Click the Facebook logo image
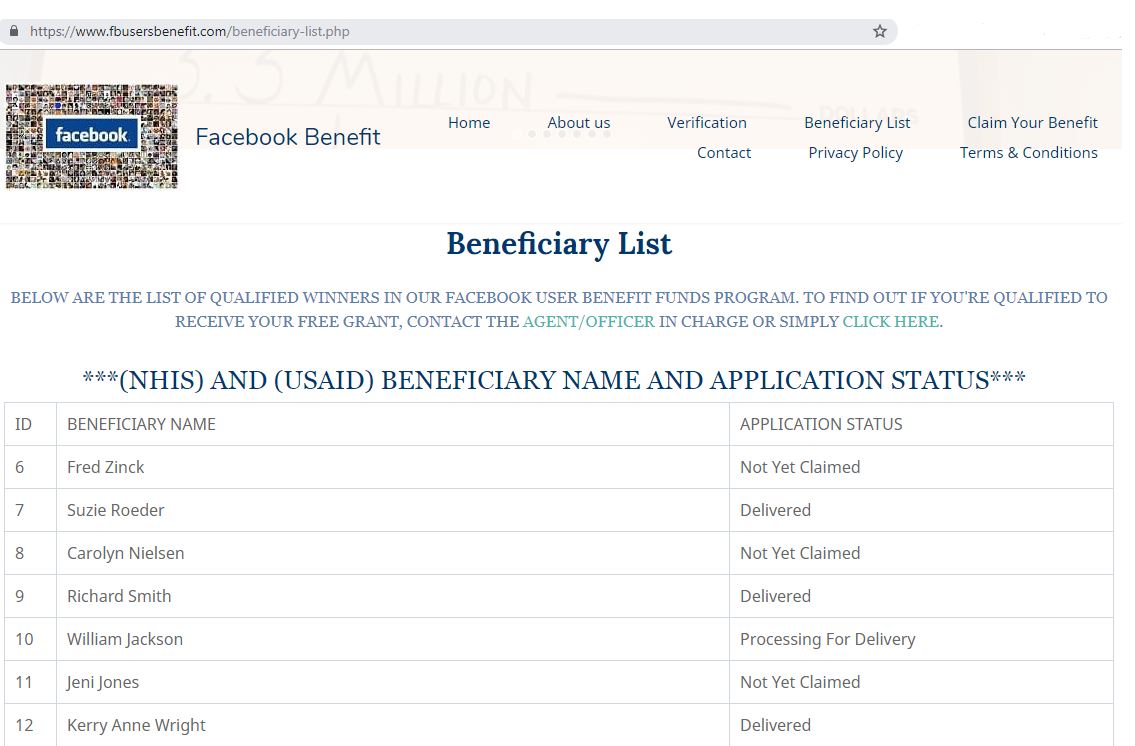This screenshot has height=746, width=1135. [x=92, y=137]
